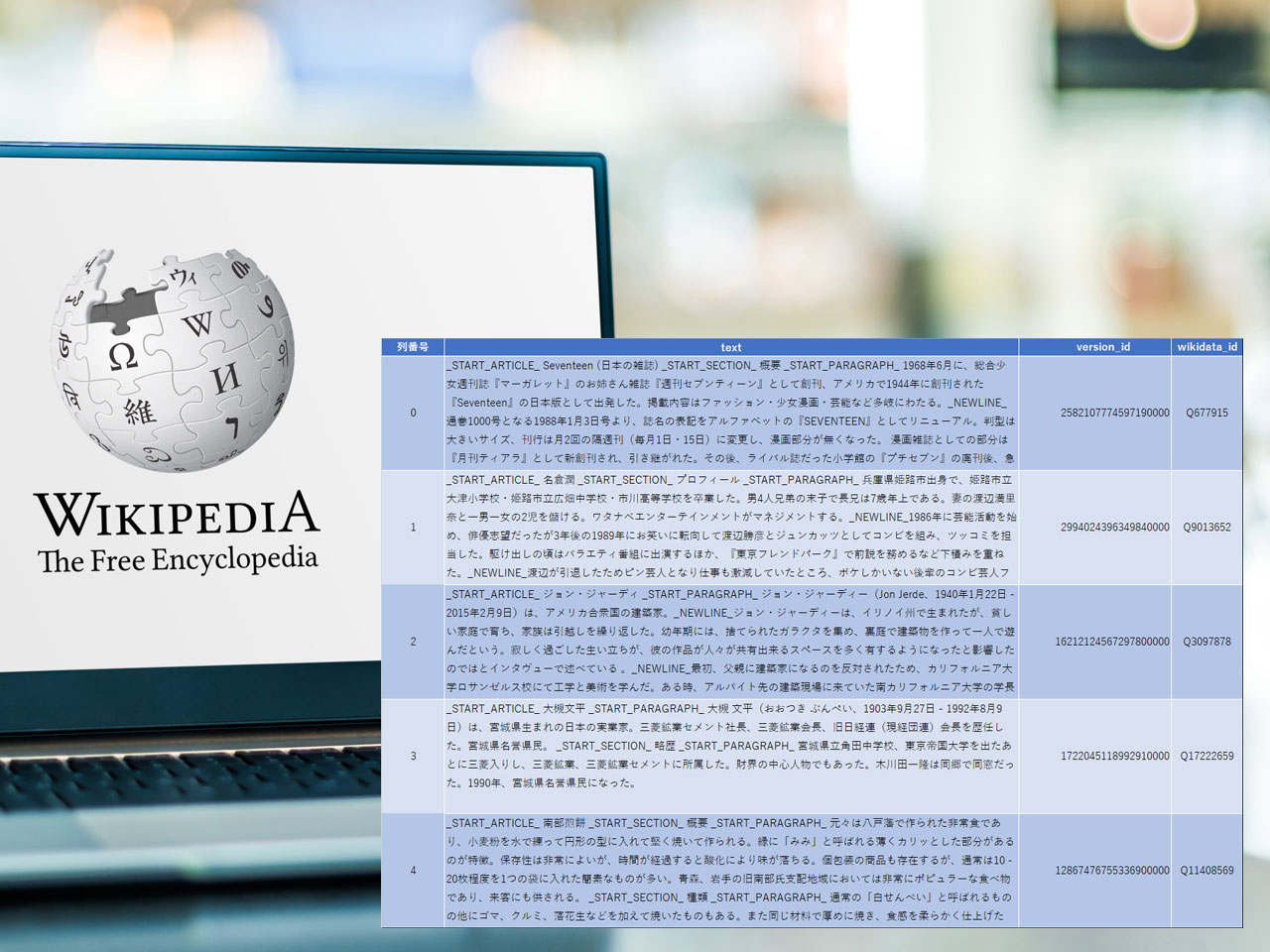Open the Seventeen article text cell
1270x952 pixels.
731,413
